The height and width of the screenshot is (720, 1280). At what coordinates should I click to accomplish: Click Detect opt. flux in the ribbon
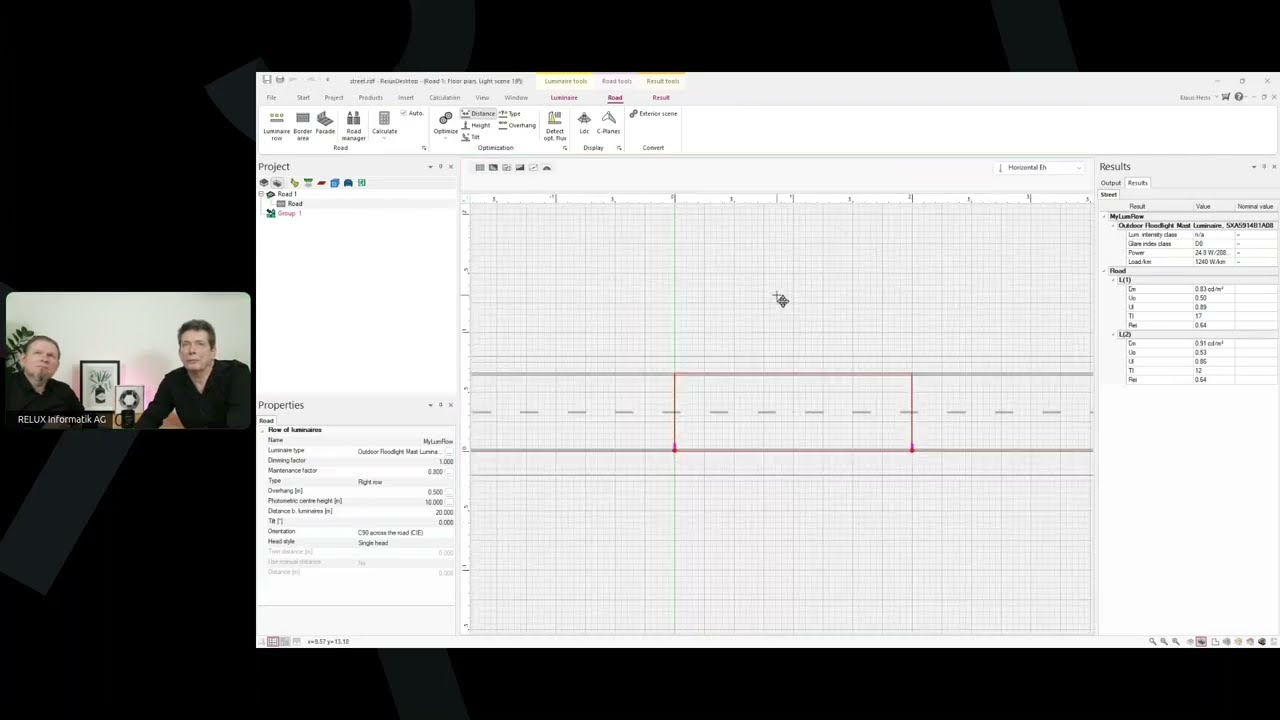point(555,125)
